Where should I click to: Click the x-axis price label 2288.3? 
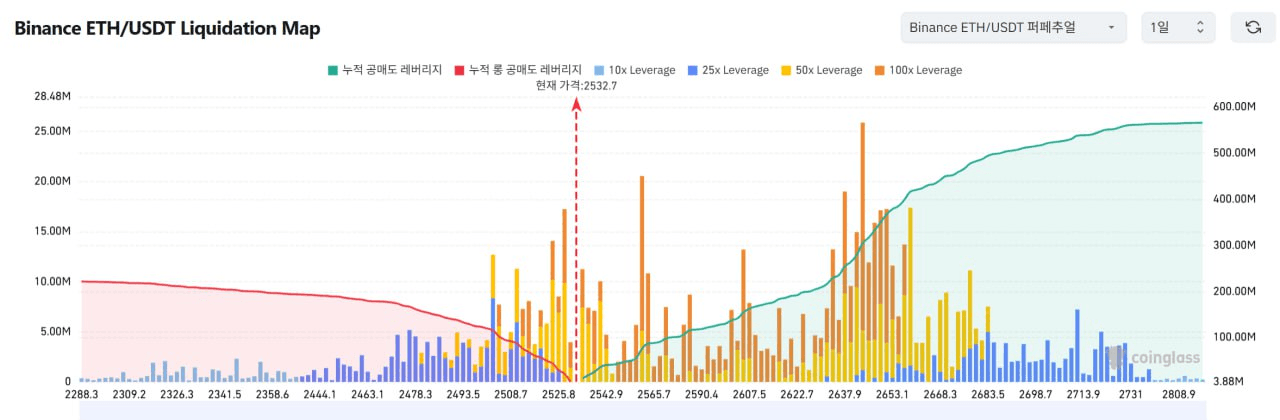(80, 396)
